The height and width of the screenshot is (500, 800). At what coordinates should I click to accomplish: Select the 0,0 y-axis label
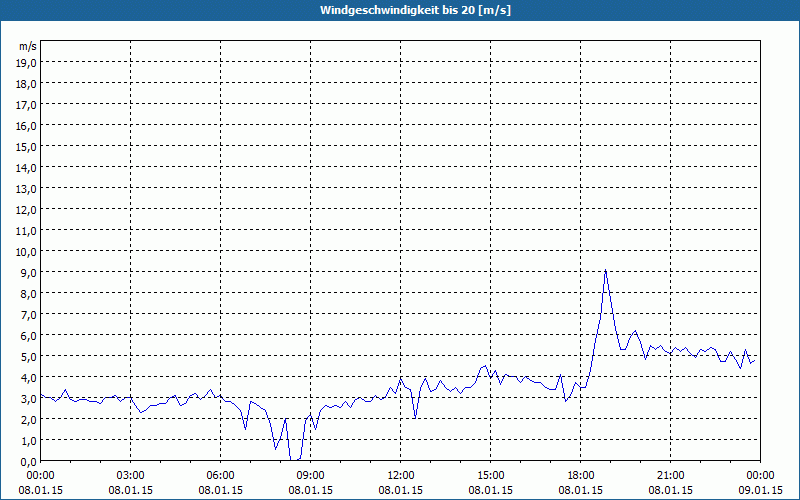[x=29, y=462]
